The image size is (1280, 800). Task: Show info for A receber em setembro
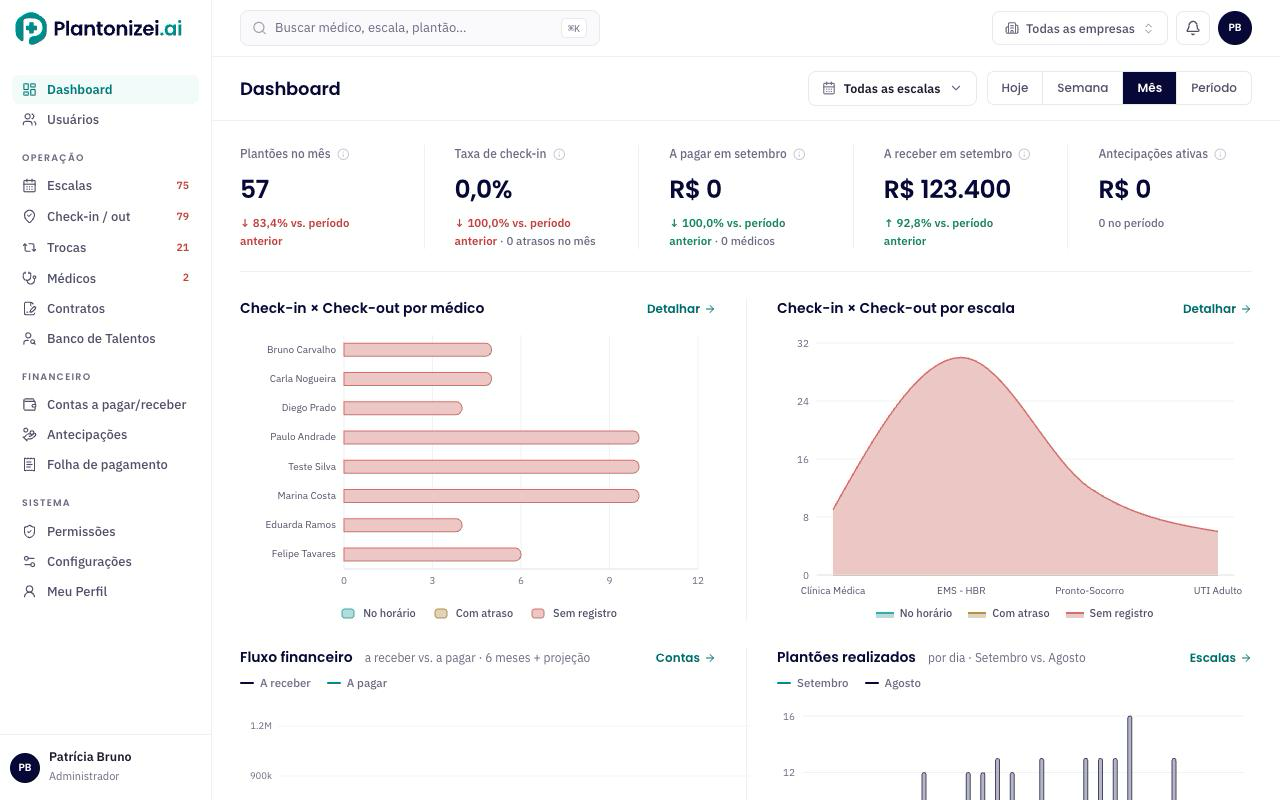(1024, 154)
